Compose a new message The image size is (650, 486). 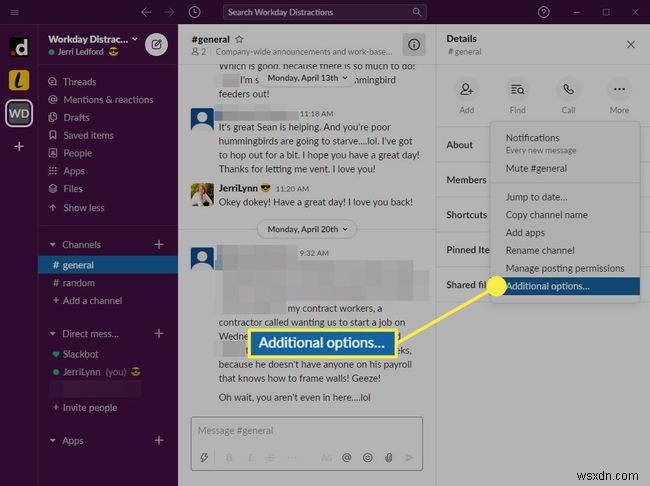[156, 44]
